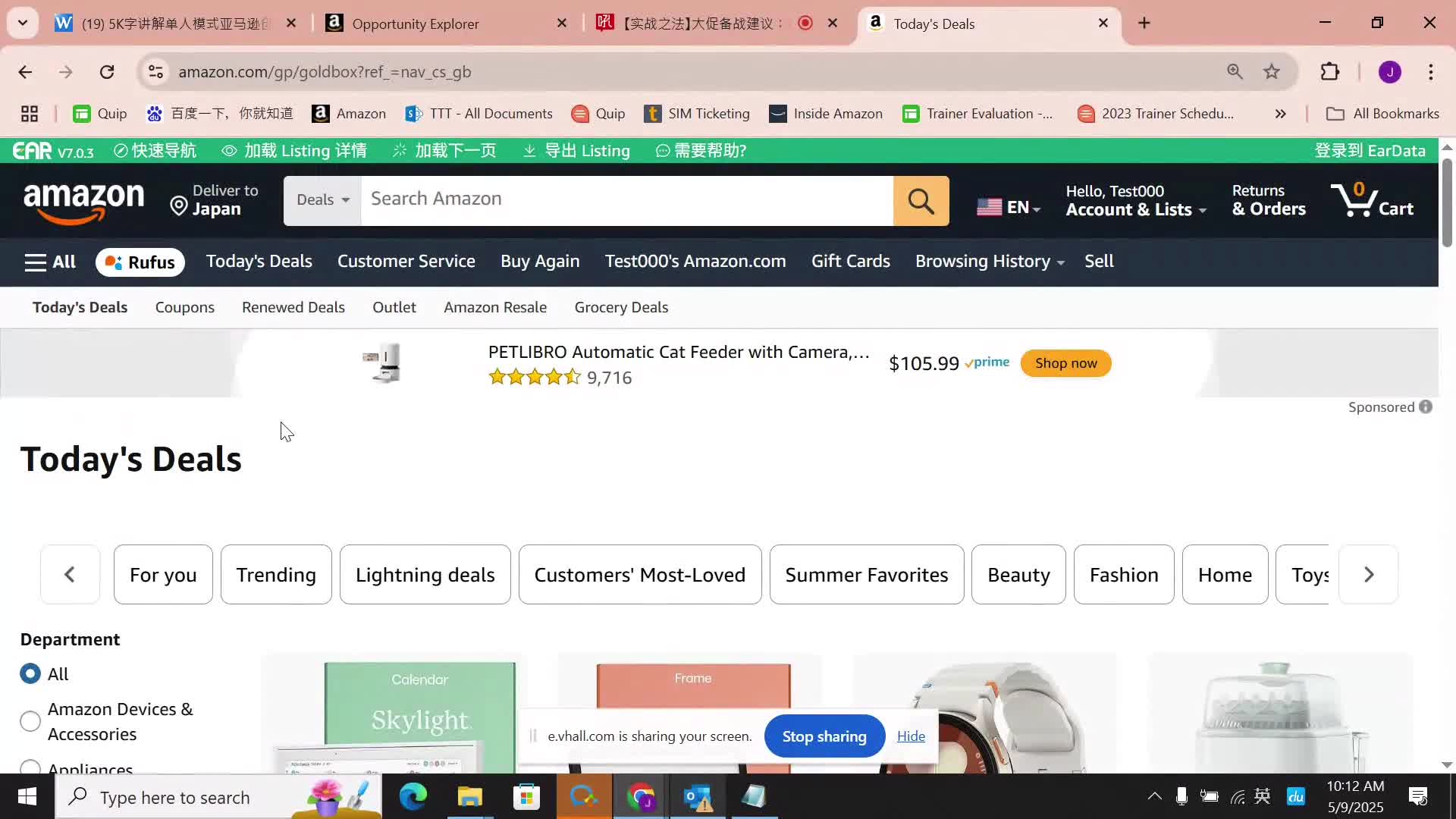
Task: Expand Account & Lists dropdown
Action: (1135, 201)
